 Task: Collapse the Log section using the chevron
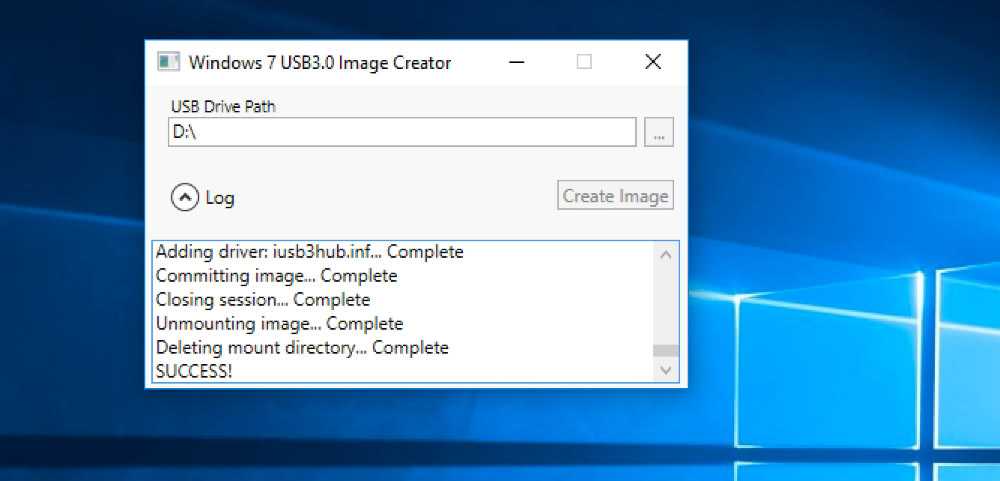185,198
